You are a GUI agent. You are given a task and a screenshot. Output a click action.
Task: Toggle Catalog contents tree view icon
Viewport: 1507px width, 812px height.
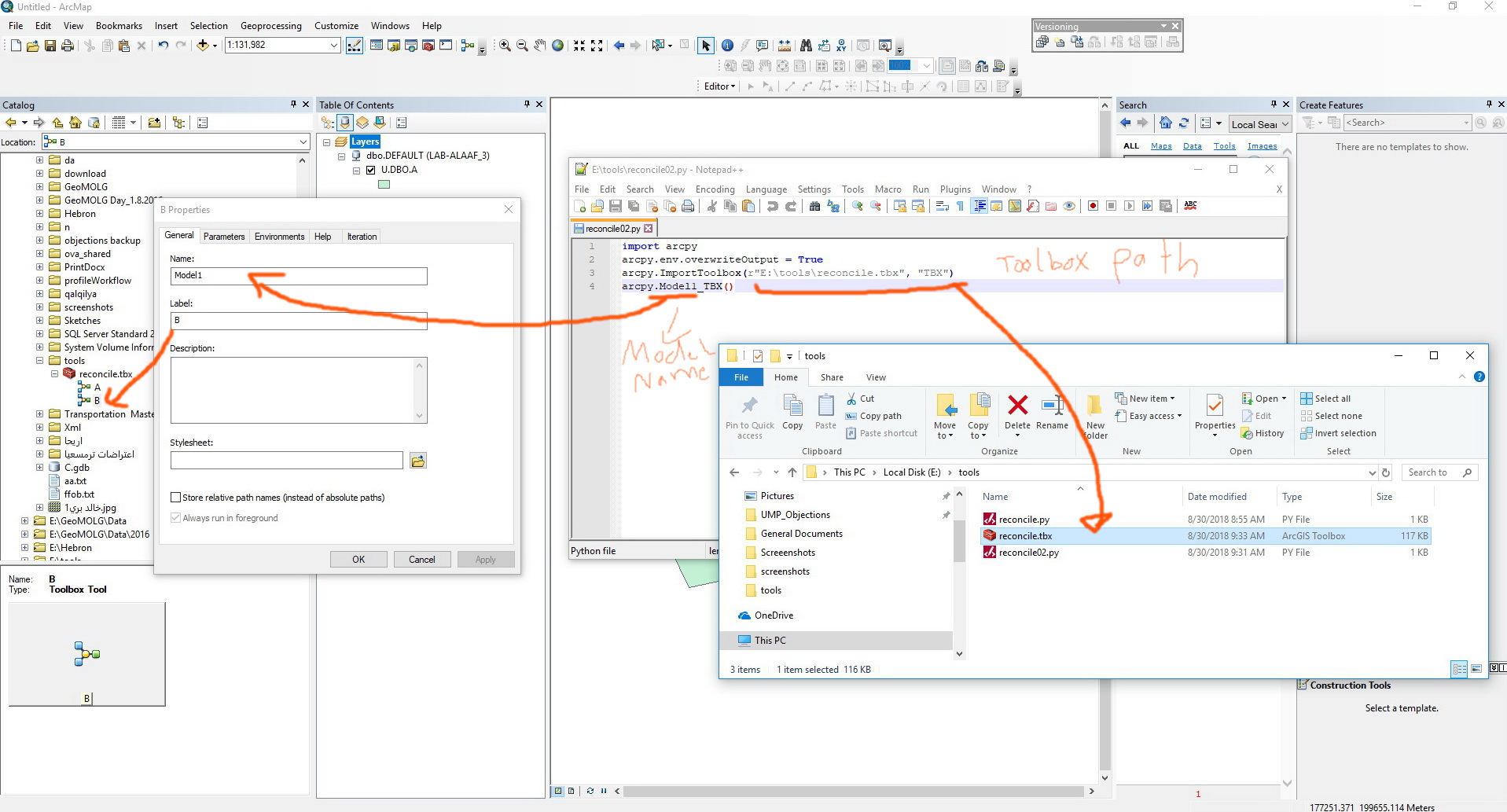[179, 123]
